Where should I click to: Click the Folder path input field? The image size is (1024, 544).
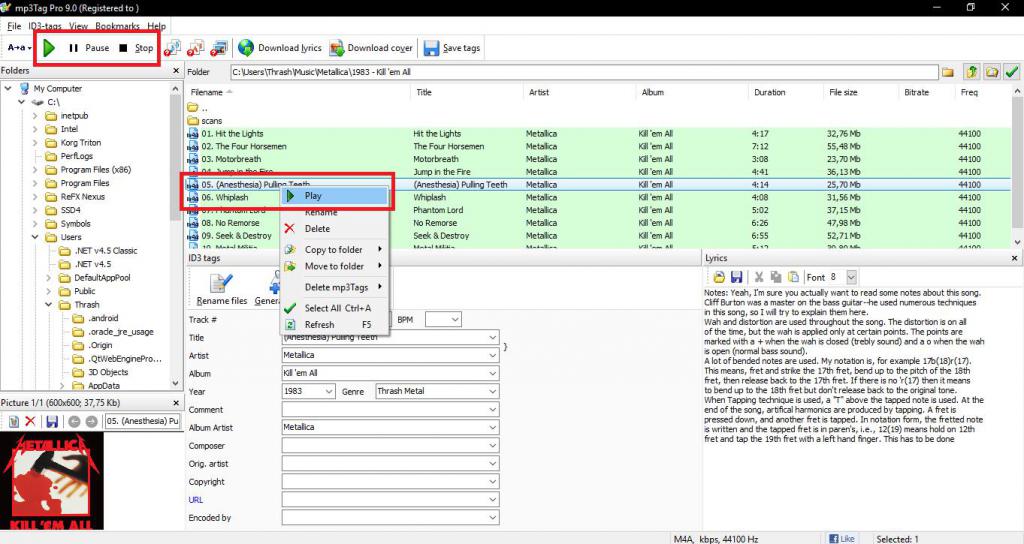click(584, 72)
